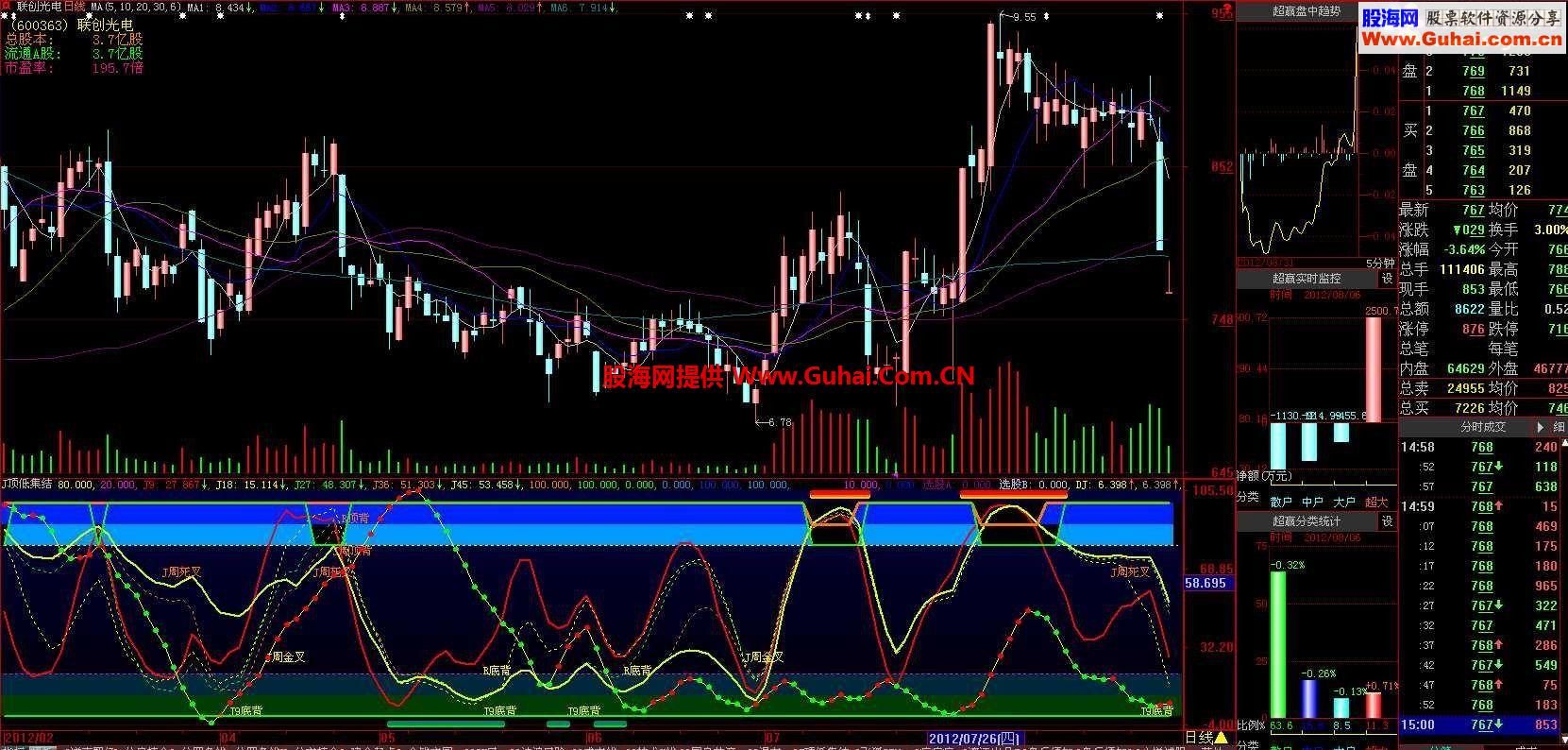Click the 6.78 low price label on chart
This screenshot has width=1568, height=750.
tap(780, 422)
